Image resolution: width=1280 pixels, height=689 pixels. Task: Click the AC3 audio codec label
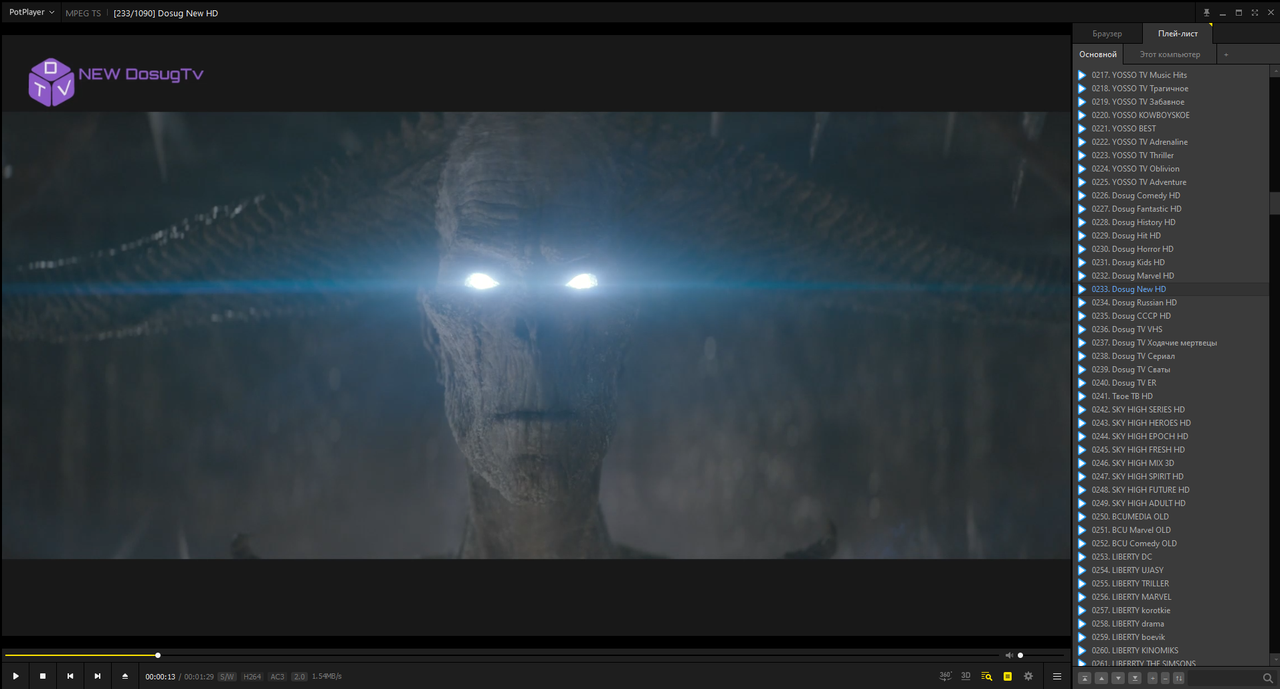277,677
